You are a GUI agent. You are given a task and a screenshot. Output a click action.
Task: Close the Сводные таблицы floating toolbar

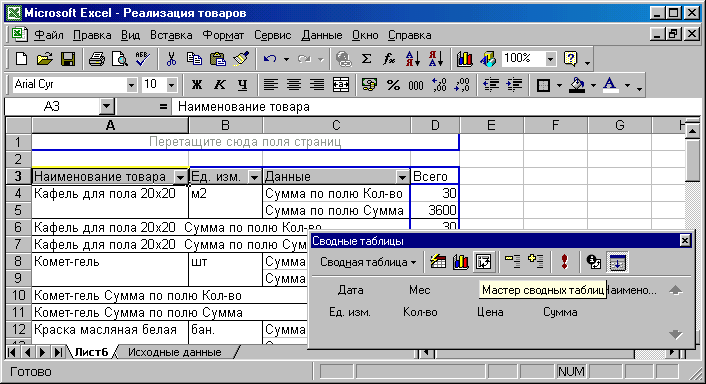pos(685,241)
